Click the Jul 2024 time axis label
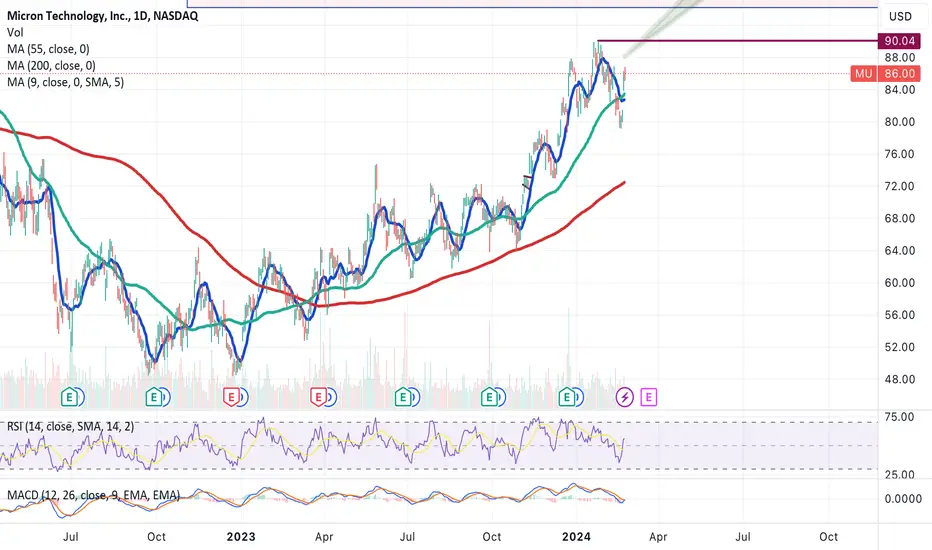Screen dimensions: 932x550 point(743,537)
